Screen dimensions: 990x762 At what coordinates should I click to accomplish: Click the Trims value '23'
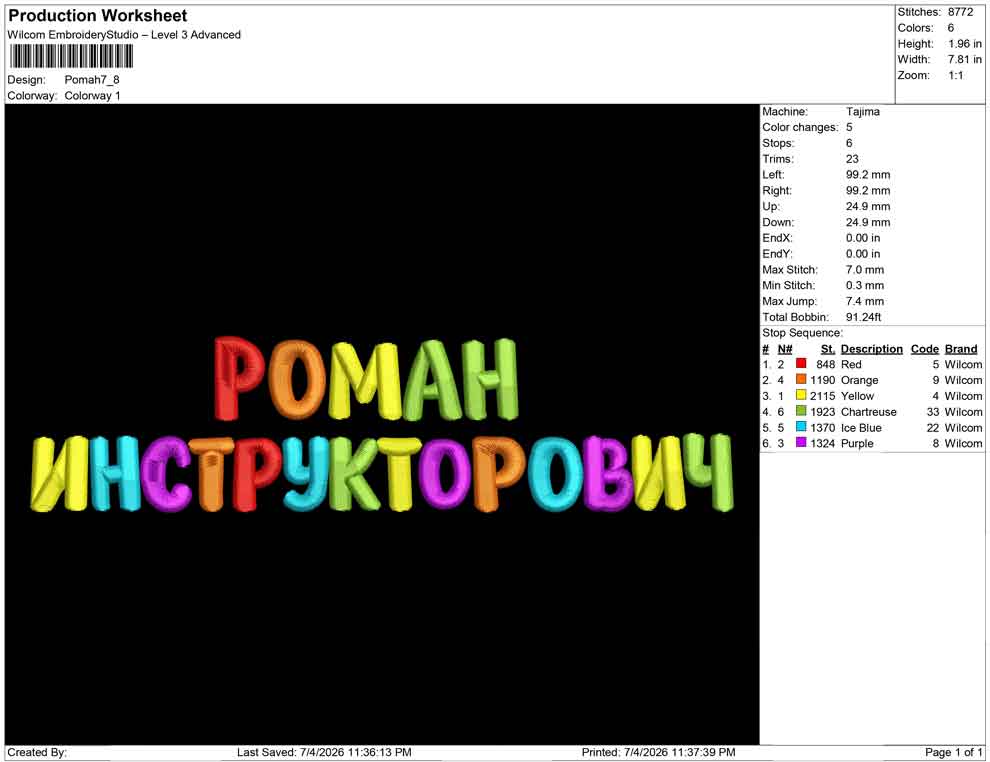point(852,158)
